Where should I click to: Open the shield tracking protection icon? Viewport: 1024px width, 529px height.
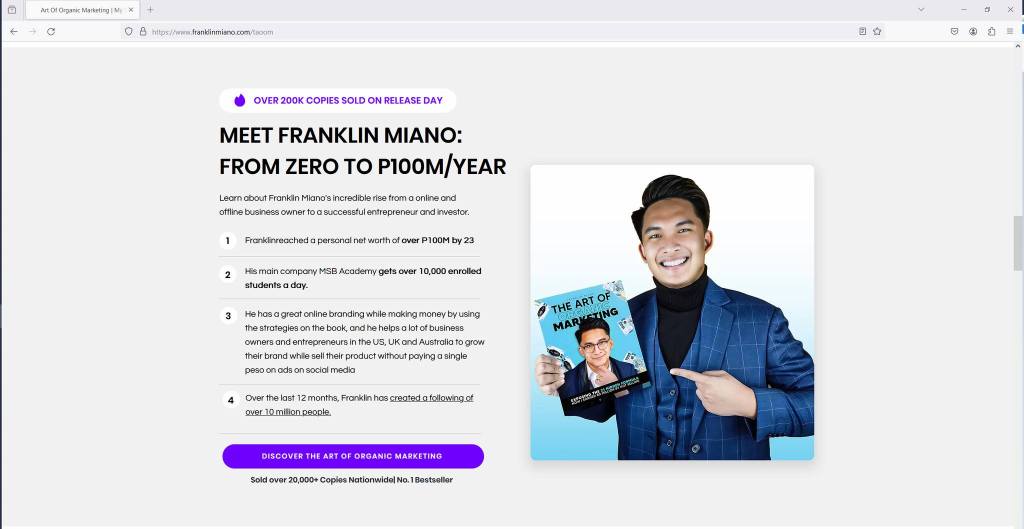129,31
